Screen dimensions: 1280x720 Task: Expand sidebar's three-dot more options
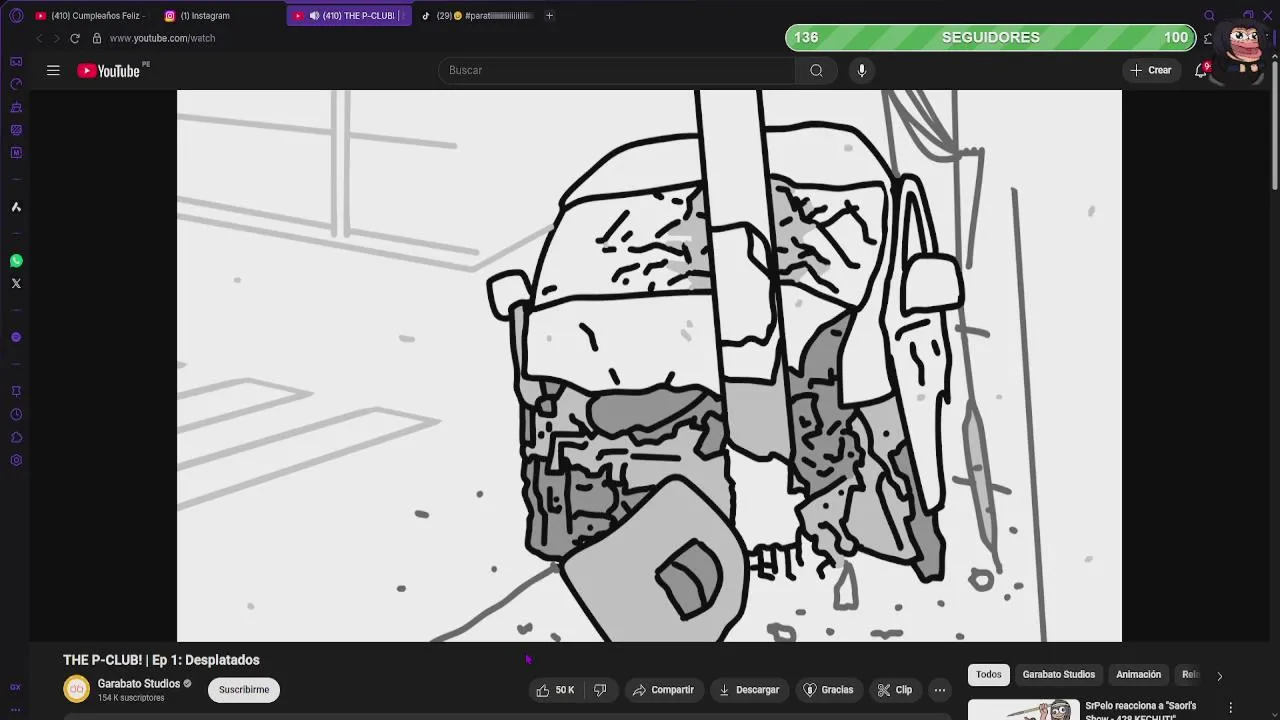coord(16,709)
